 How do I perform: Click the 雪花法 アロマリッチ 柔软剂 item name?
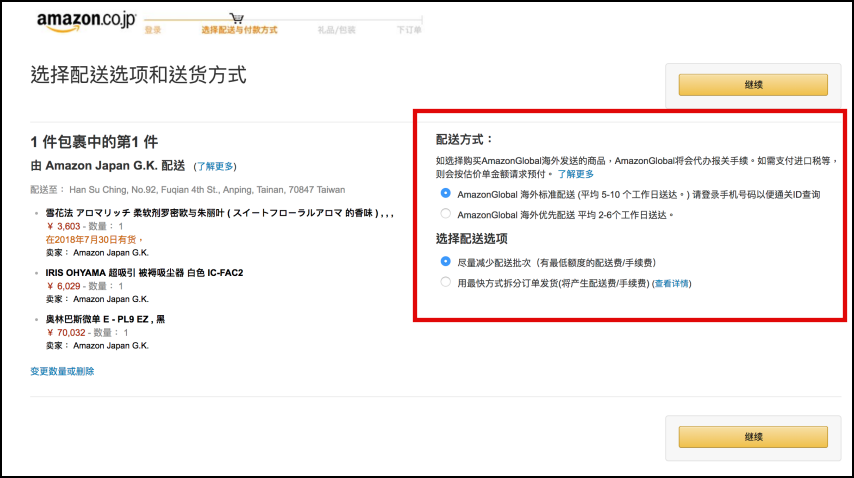pyautogui.click(x=219, y=213)
